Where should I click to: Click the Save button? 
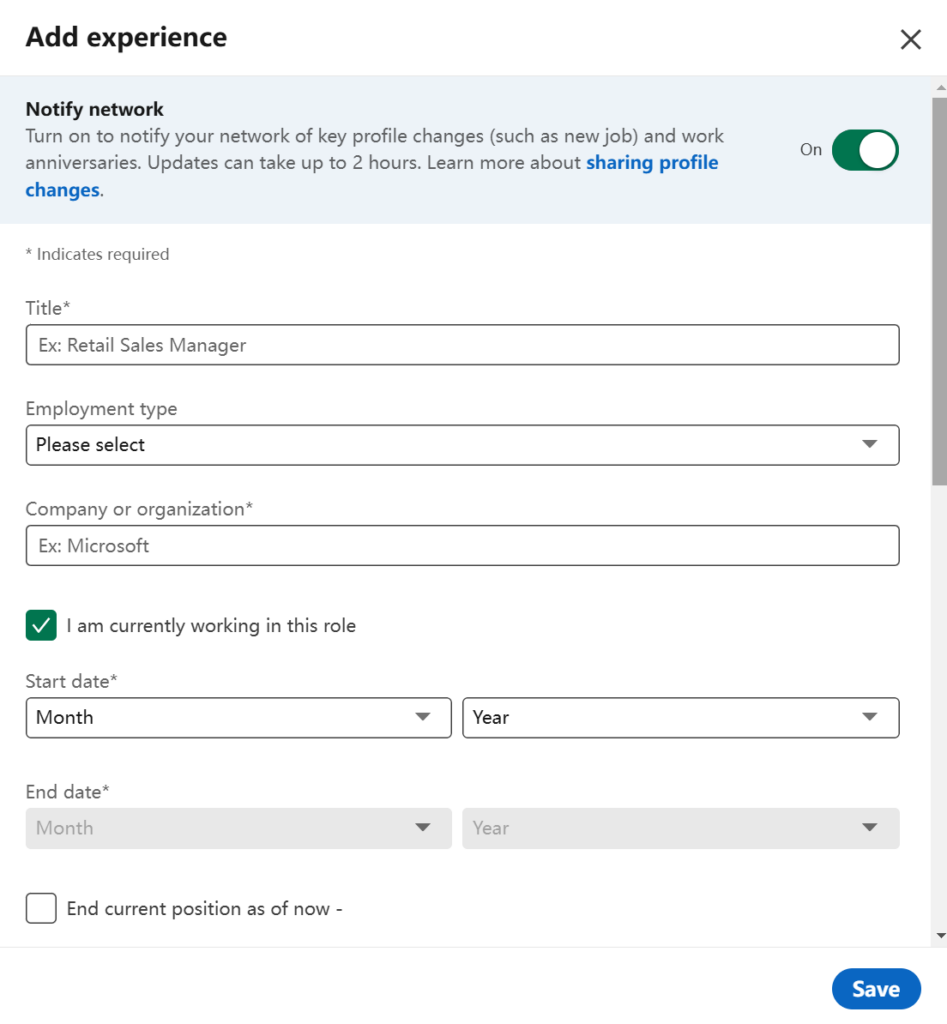click(876, 988)
